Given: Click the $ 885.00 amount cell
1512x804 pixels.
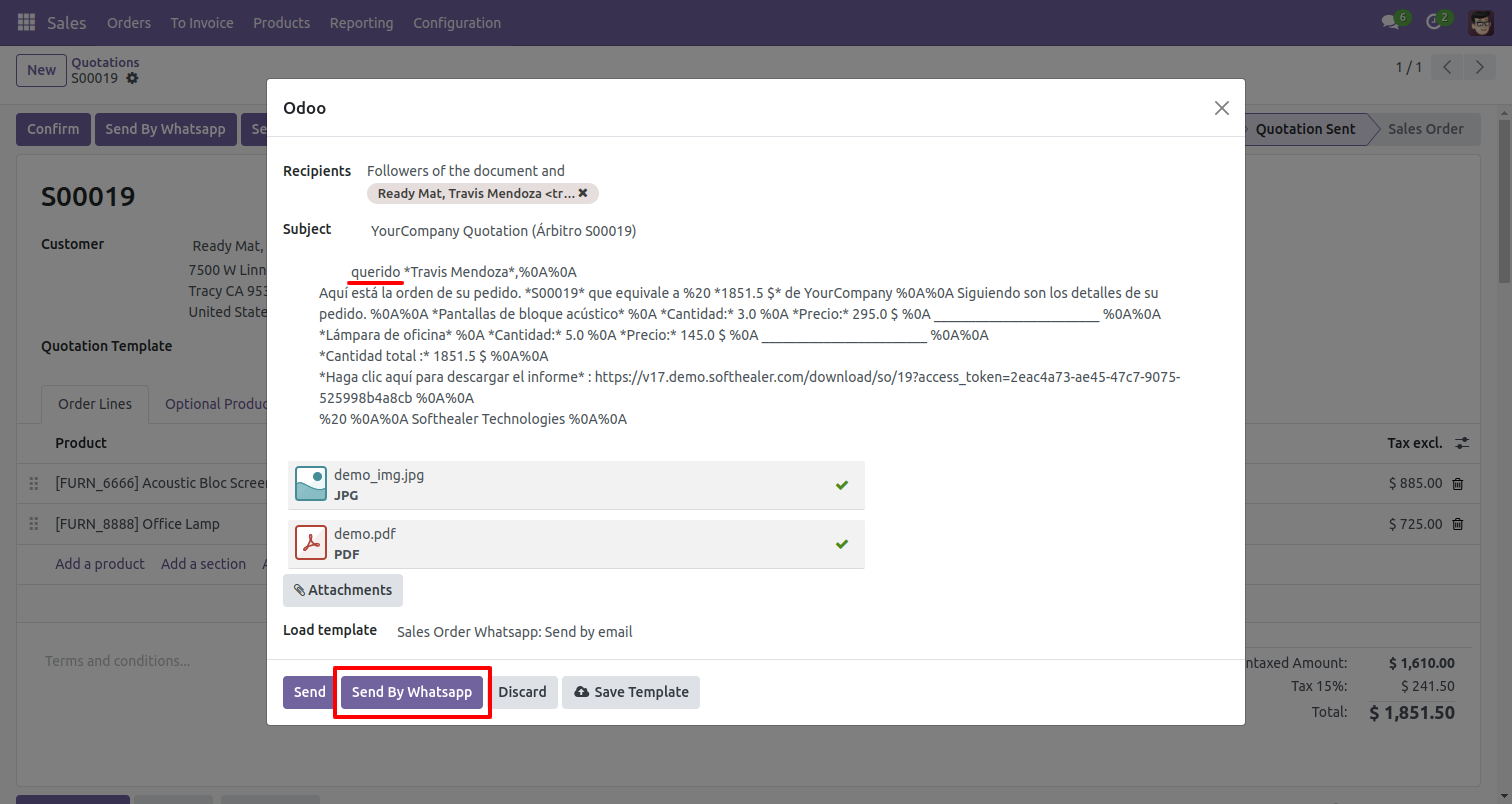Looking at the screenshot, I should (1415, 483).
